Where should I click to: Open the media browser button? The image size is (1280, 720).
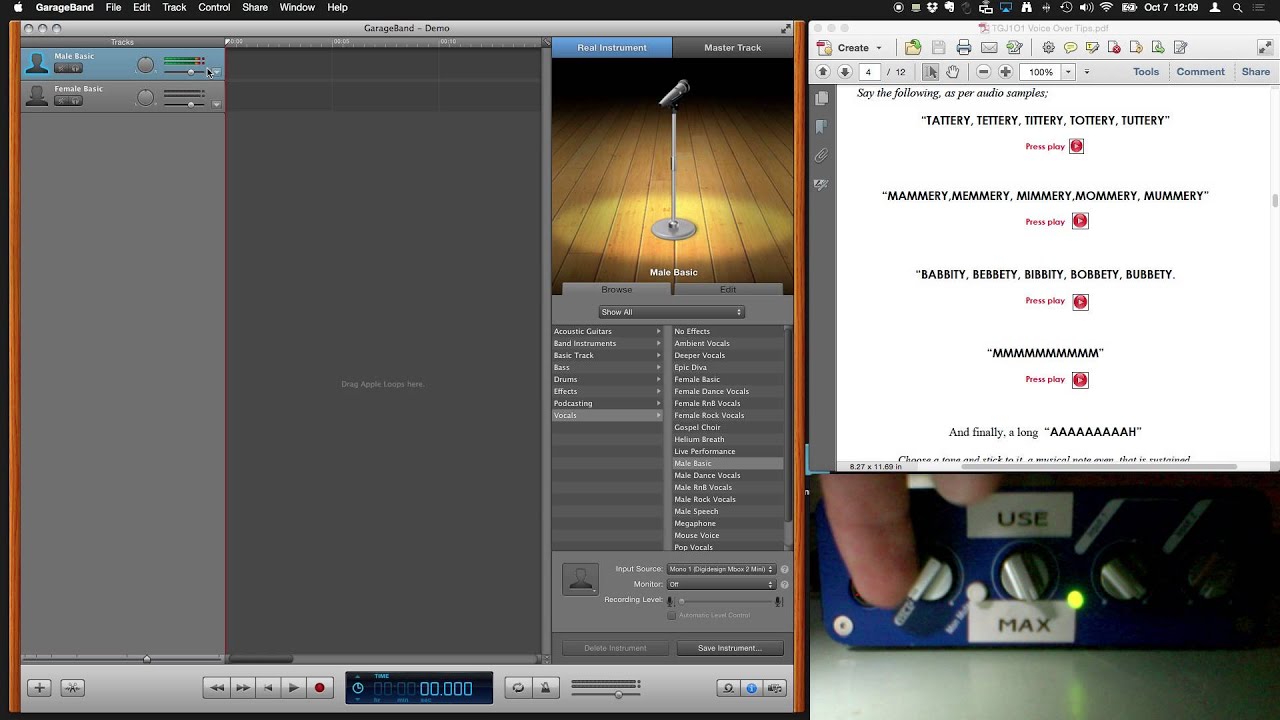click(775, 688)
